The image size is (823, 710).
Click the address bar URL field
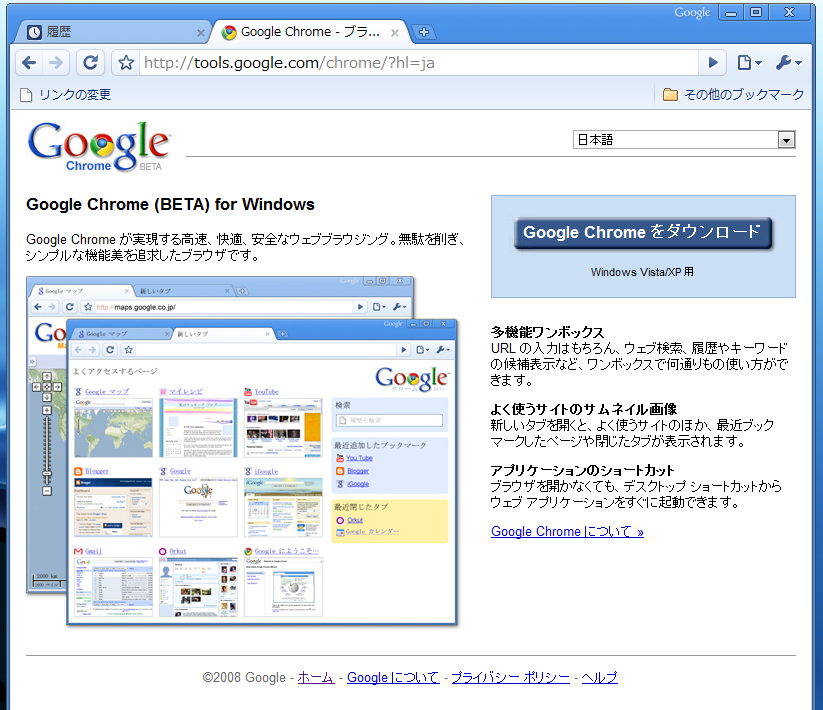[418, 63]
